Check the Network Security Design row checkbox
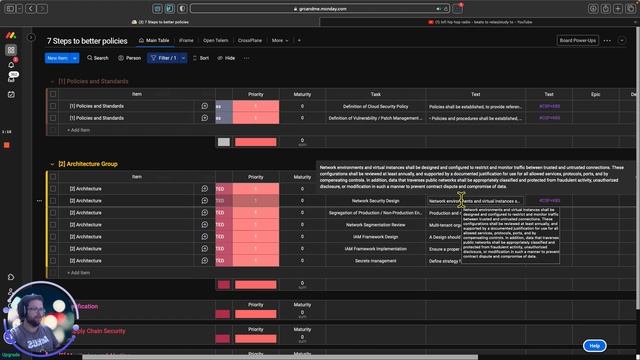The image size is (640, 360). pos(53,201)
